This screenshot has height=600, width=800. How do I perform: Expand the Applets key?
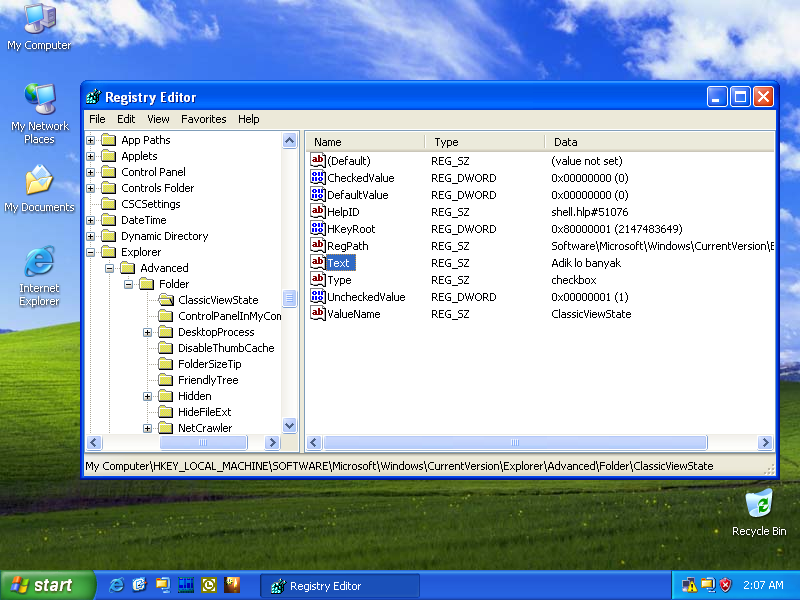91,156
